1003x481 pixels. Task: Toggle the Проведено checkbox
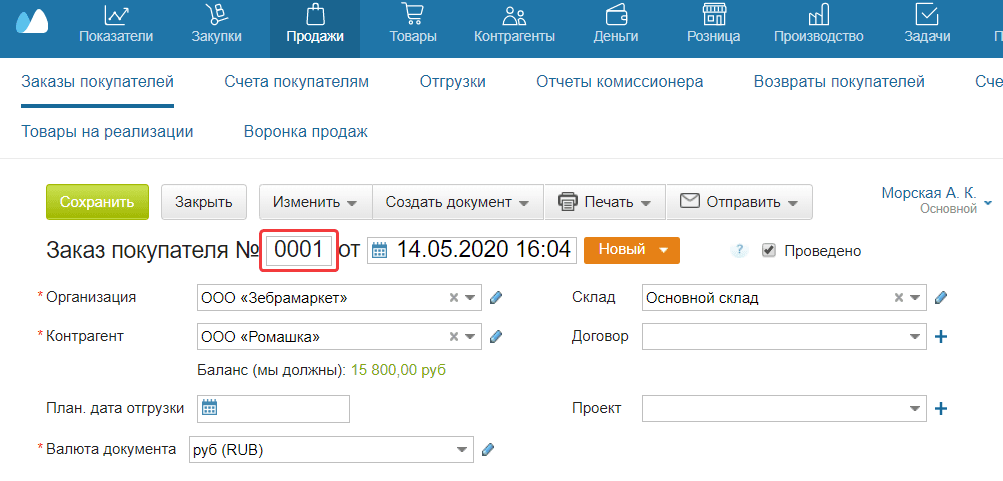point(769,250)
